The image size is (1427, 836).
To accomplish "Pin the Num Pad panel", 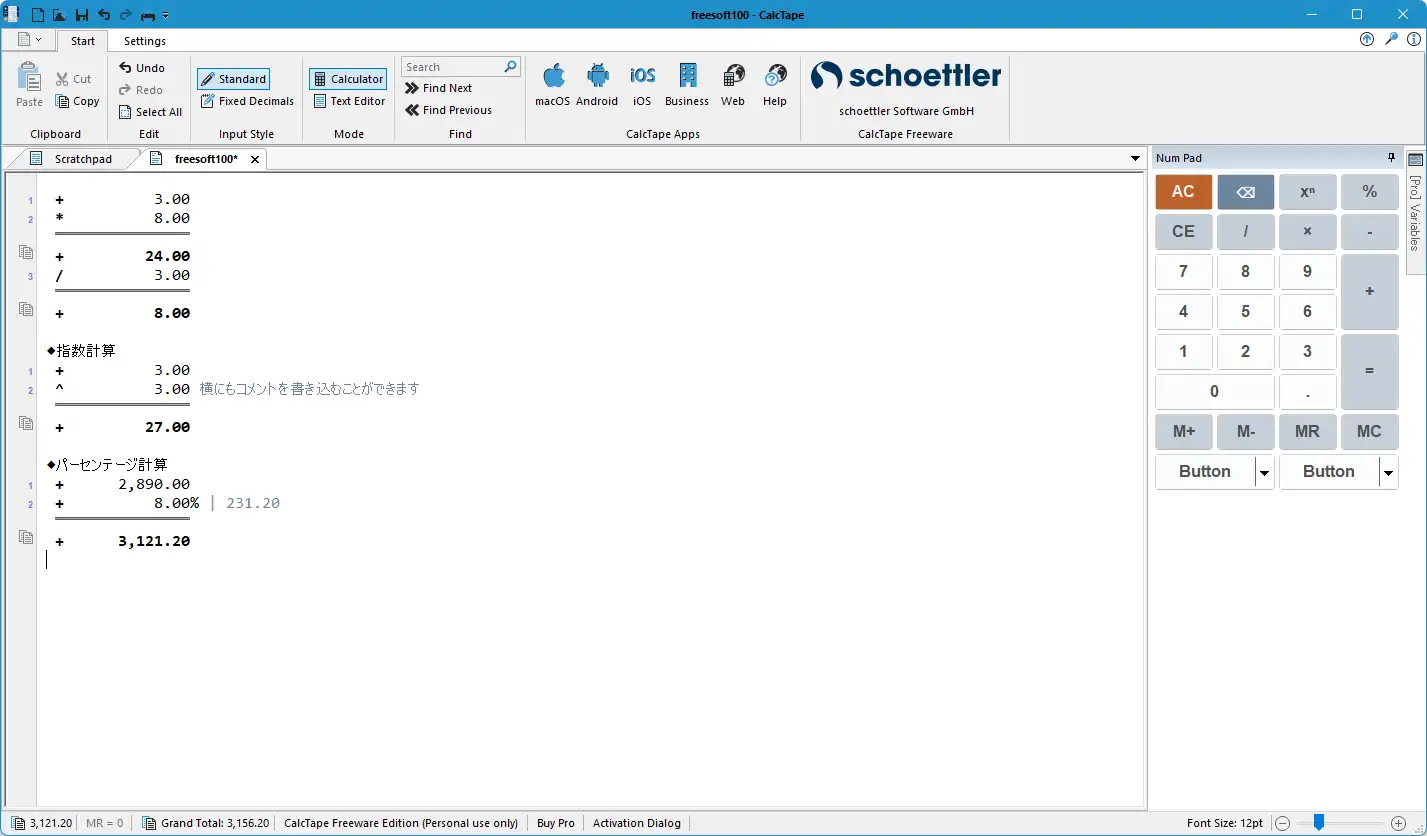I will click(x=1391, y=158).
